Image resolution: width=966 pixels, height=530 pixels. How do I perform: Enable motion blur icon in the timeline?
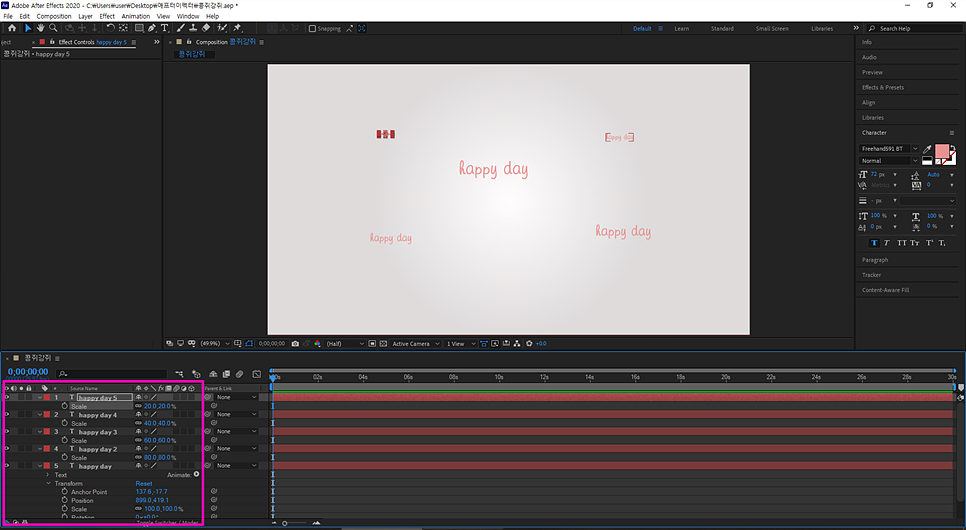(240, 374)
